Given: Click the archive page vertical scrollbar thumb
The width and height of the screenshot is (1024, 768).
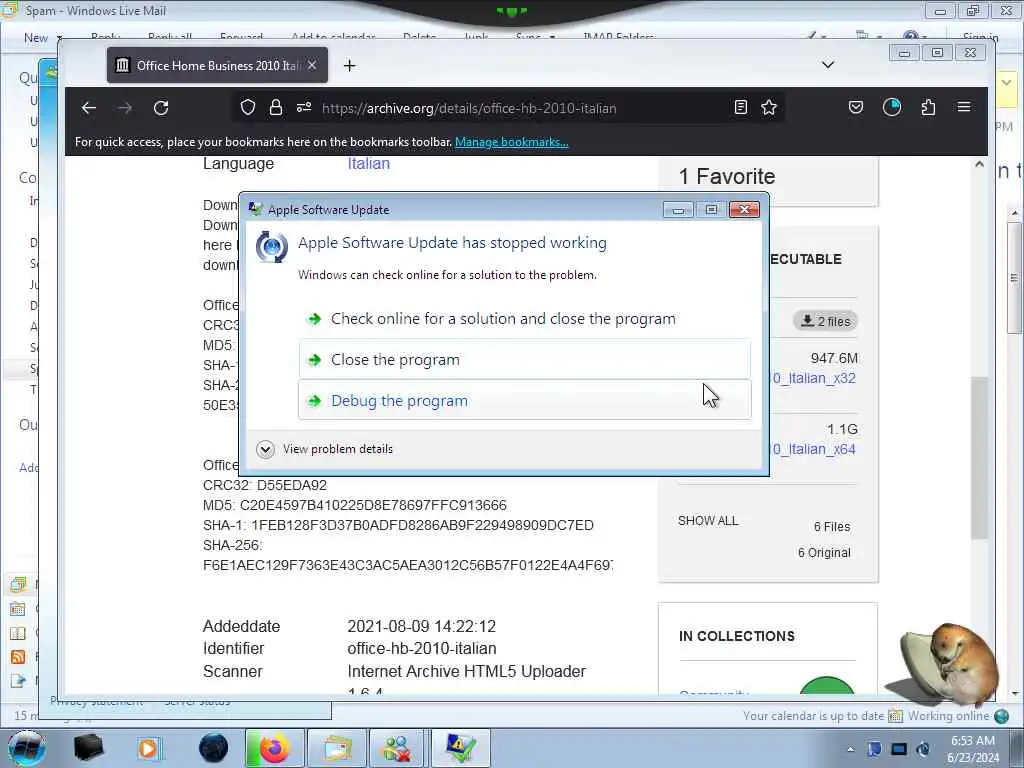Looking at the screenshot, I should [978, 457].
